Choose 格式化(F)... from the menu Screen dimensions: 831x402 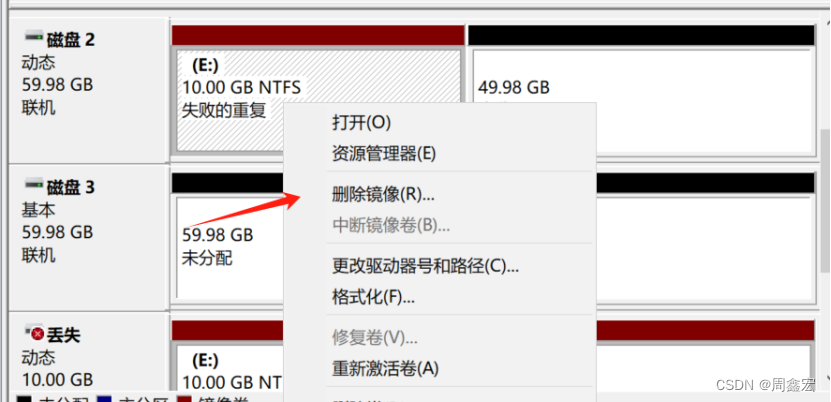pos(373,297)
